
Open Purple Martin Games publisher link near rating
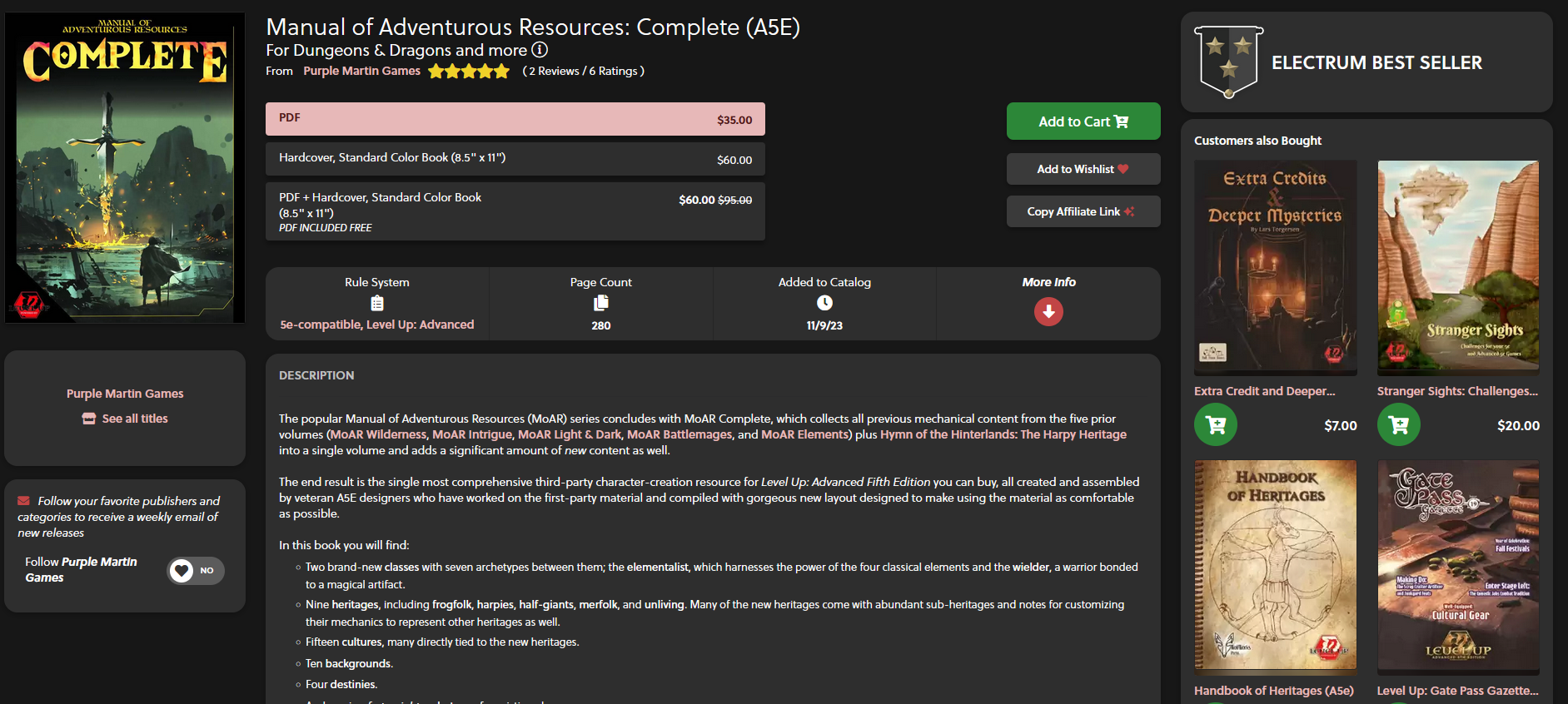pyautogui.click(x=361, y=71)
